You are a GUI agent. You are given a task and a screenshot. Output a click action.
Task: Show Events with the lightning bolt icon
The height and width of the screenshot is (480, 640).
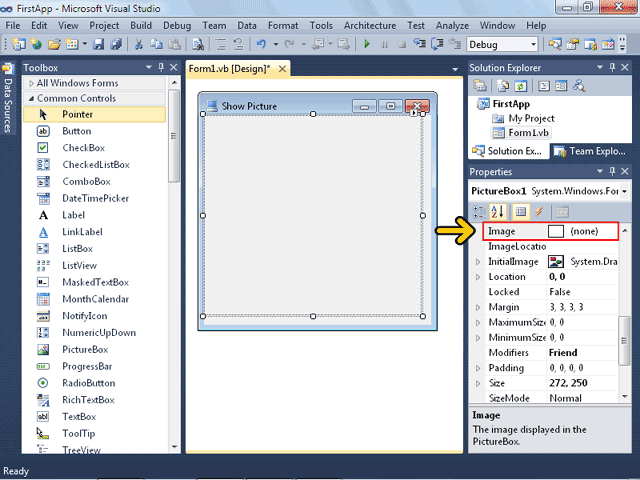pyautogui.click(x=538, y=211)
